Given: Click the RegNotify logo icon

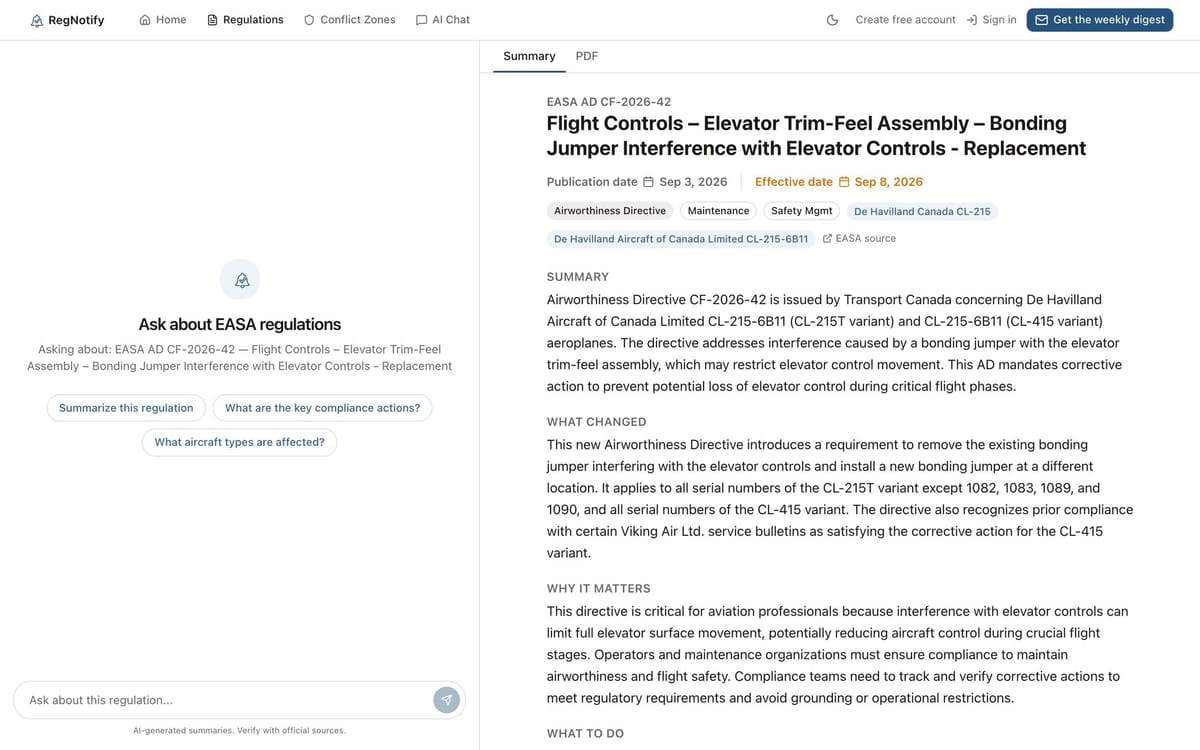Looking at the screenshot, I should [x=37, y=20].
